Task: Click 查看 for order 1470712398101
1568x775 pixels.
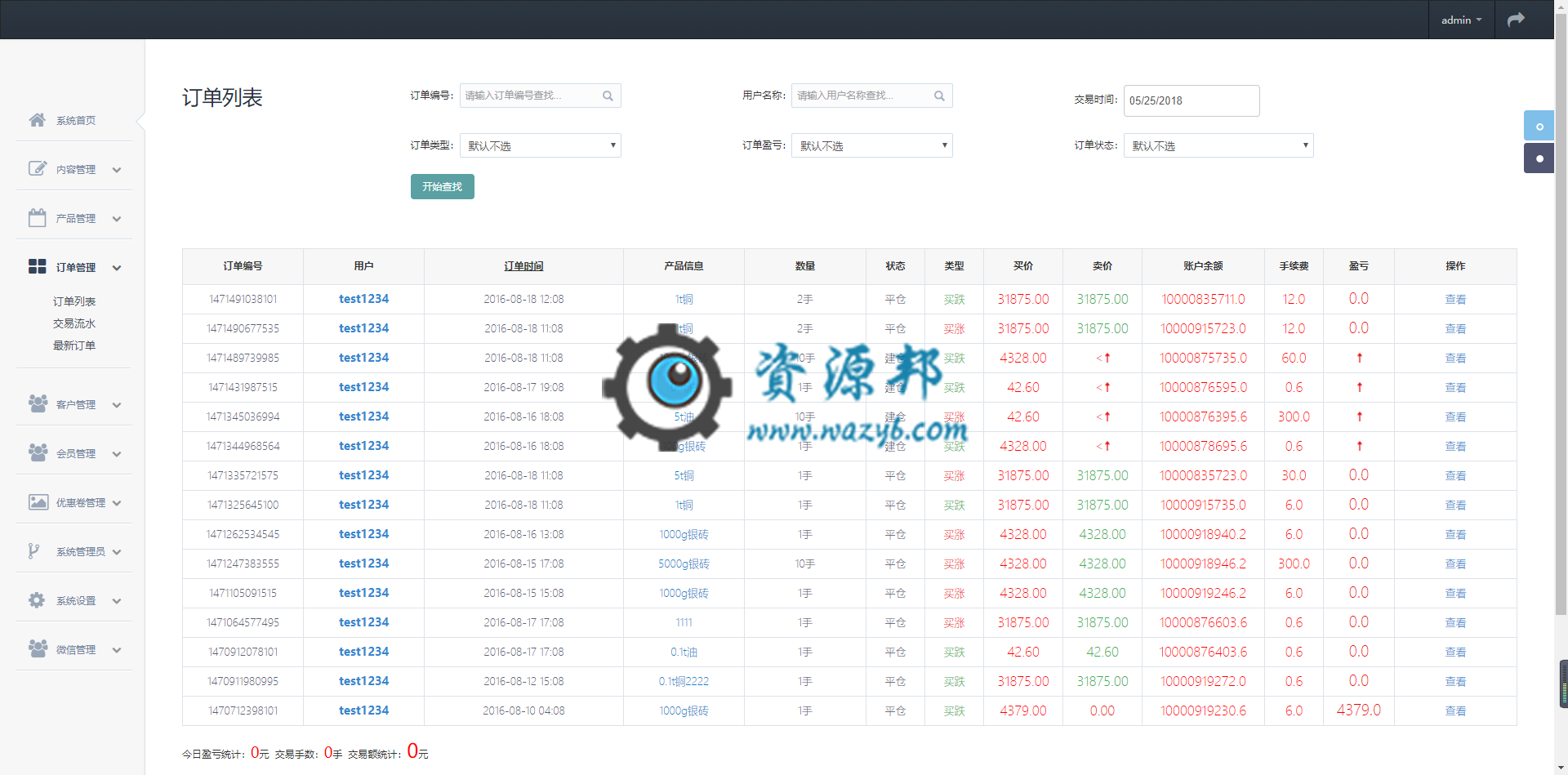Action: click(1455, 711)
